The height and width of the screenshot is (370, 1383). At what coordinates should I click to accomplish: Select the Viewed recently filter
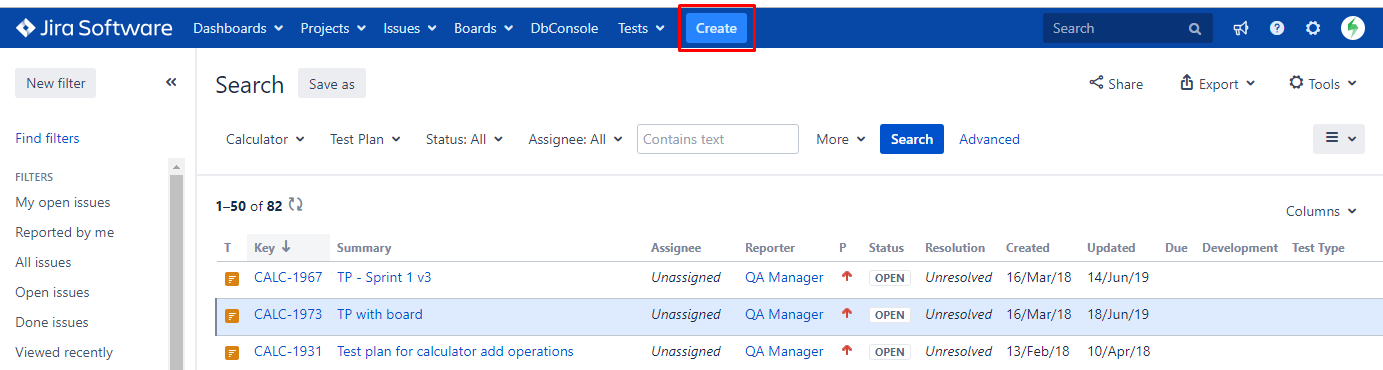click(64, 352)
